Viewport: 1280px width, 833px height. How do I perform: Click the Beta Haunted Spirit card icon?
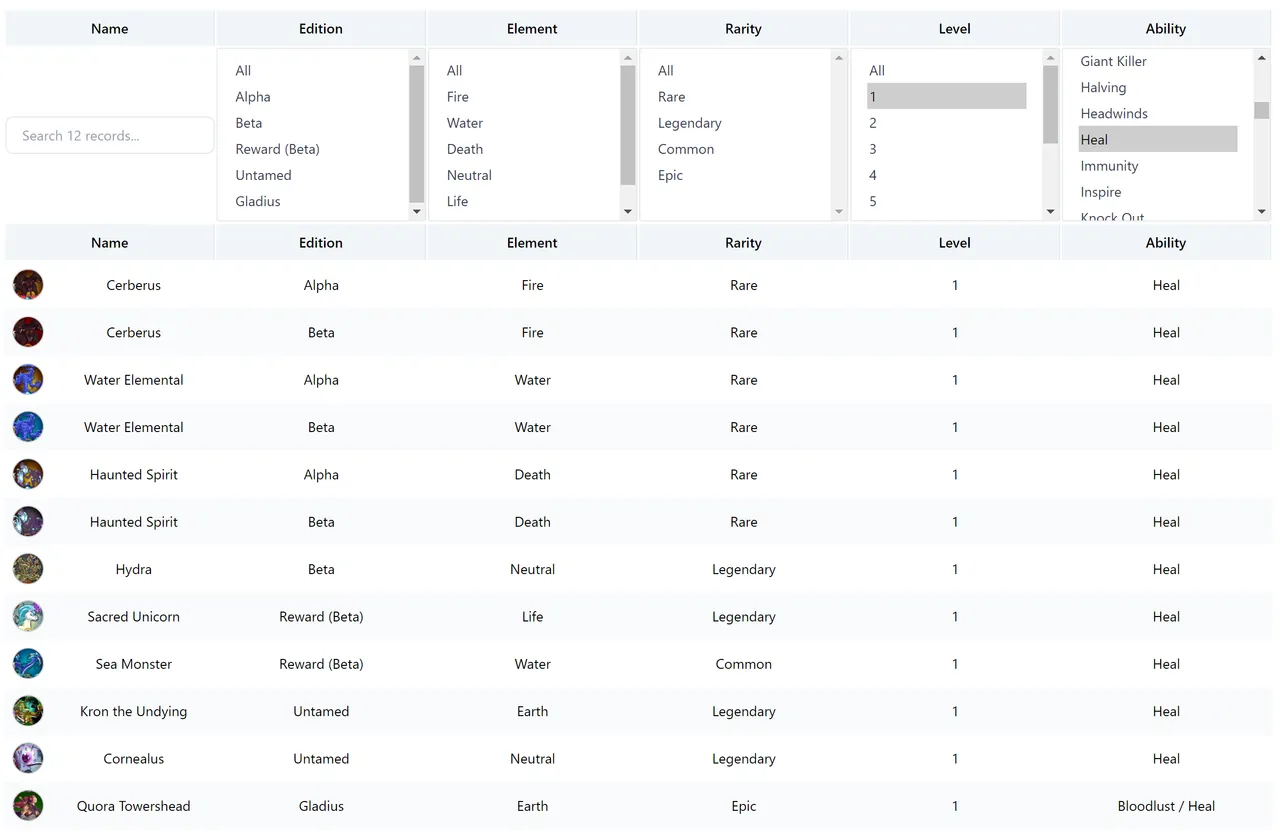(28, 522)
